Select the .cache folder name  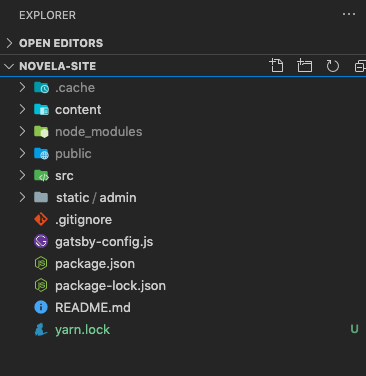(x=75, y=88)
